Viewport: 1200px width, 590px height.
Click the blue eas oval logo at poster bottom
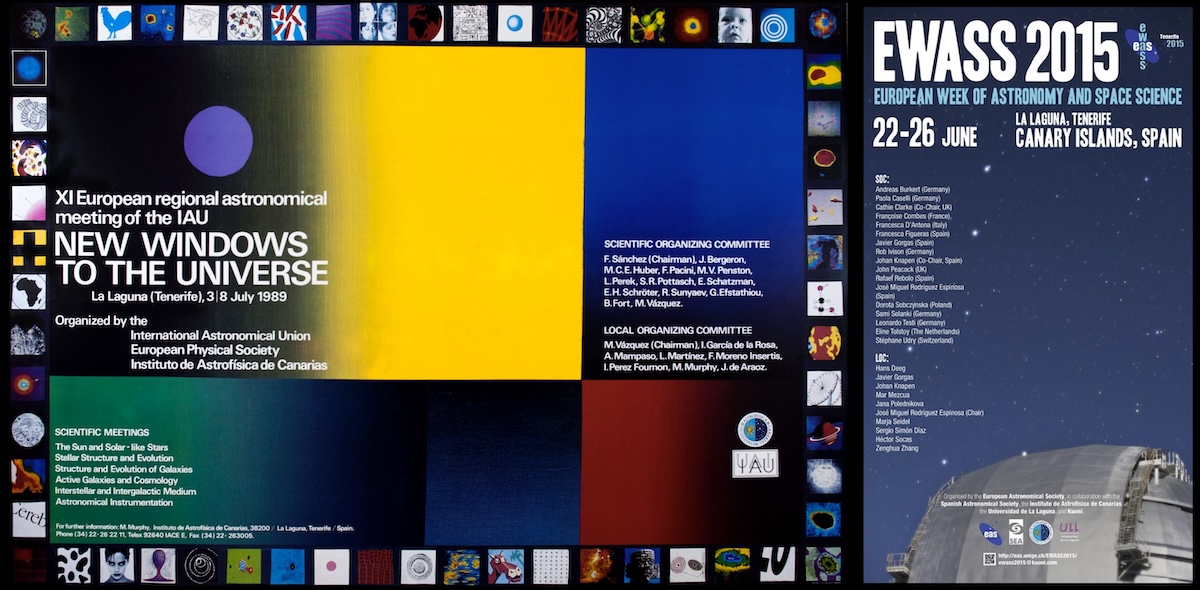pos(990,533)
